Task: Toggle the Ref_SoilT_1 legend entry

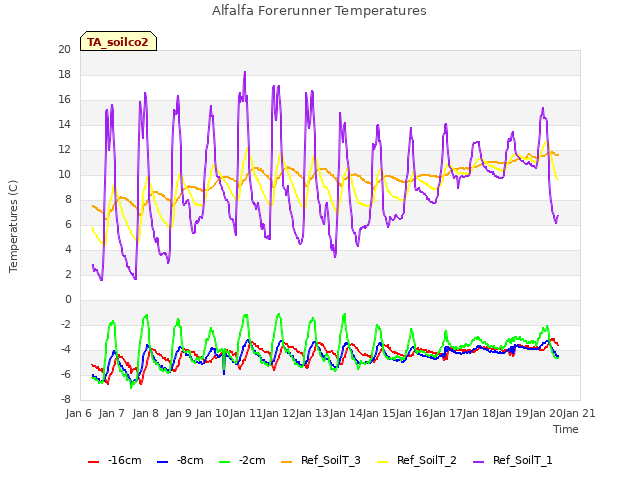Action: 513,460
